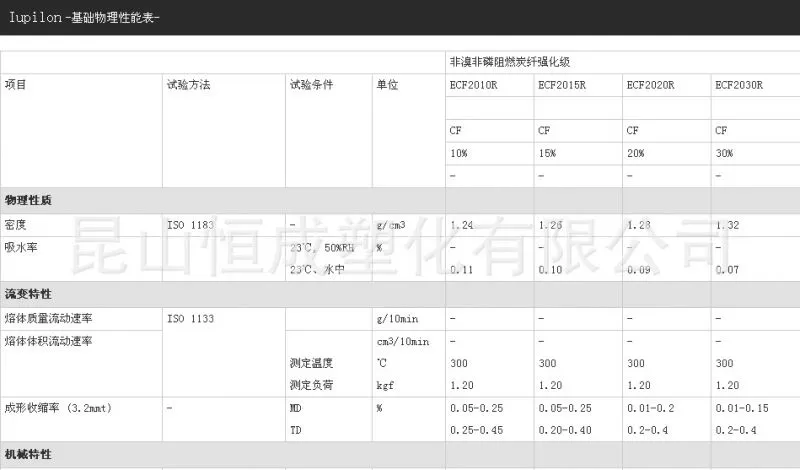The height and width of the screenshot is (470, 800).
Task: Click the "TD" shrinkage direction cell
Action: [295, 431]
